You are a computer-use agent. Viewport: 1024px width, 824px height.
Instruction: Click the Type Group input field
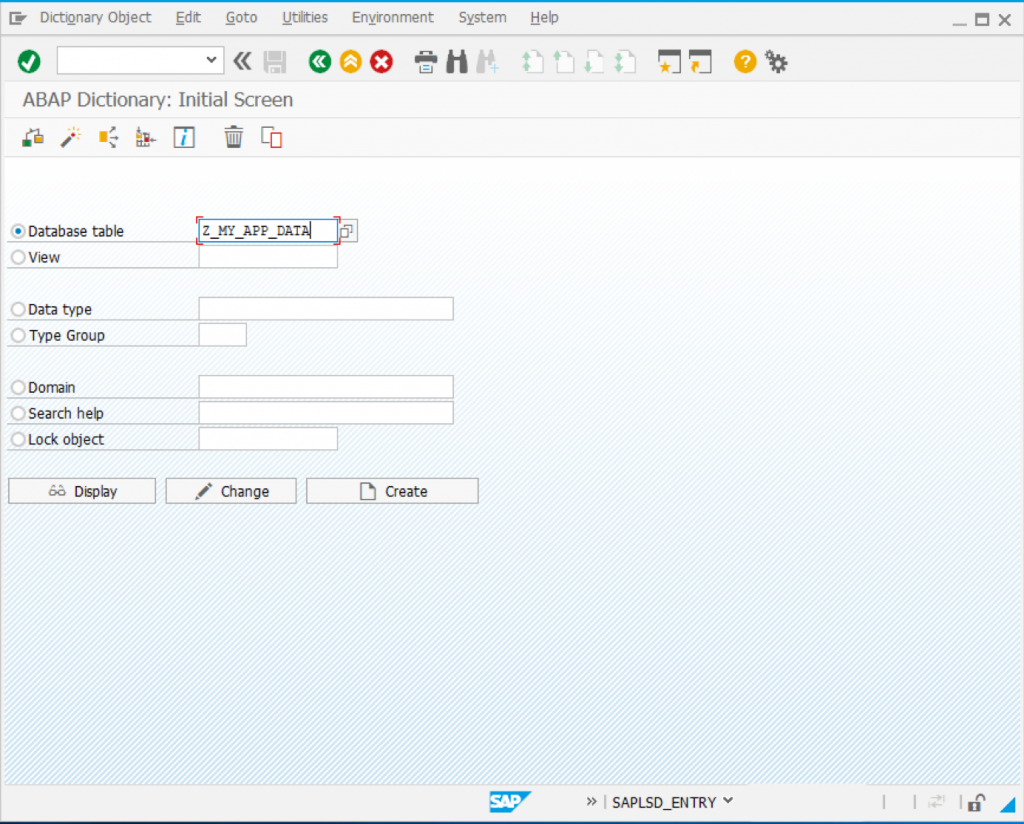click(223, 335)
